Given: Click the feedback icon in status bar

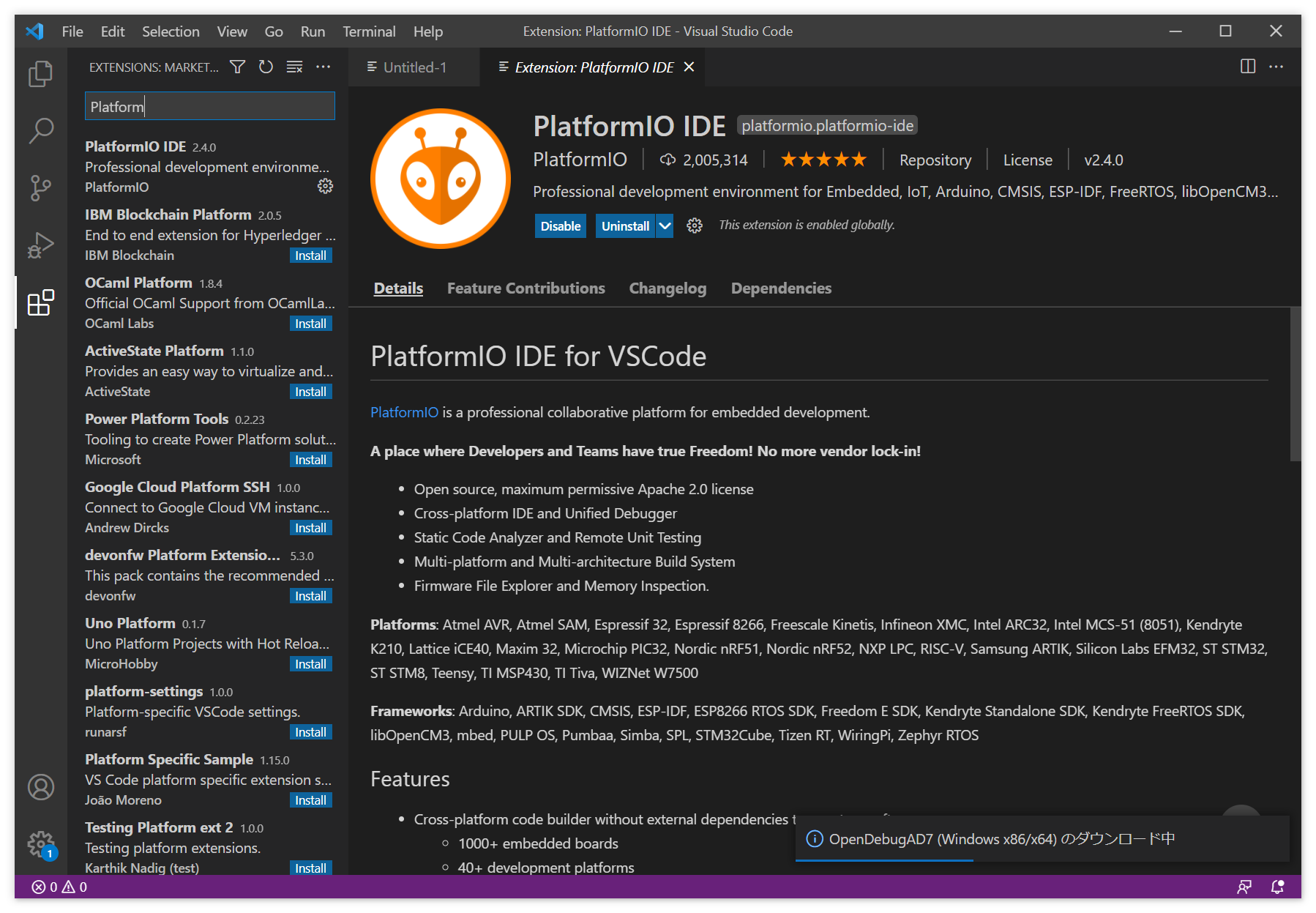Looking at the screenshot, I should click(1244, 887).
